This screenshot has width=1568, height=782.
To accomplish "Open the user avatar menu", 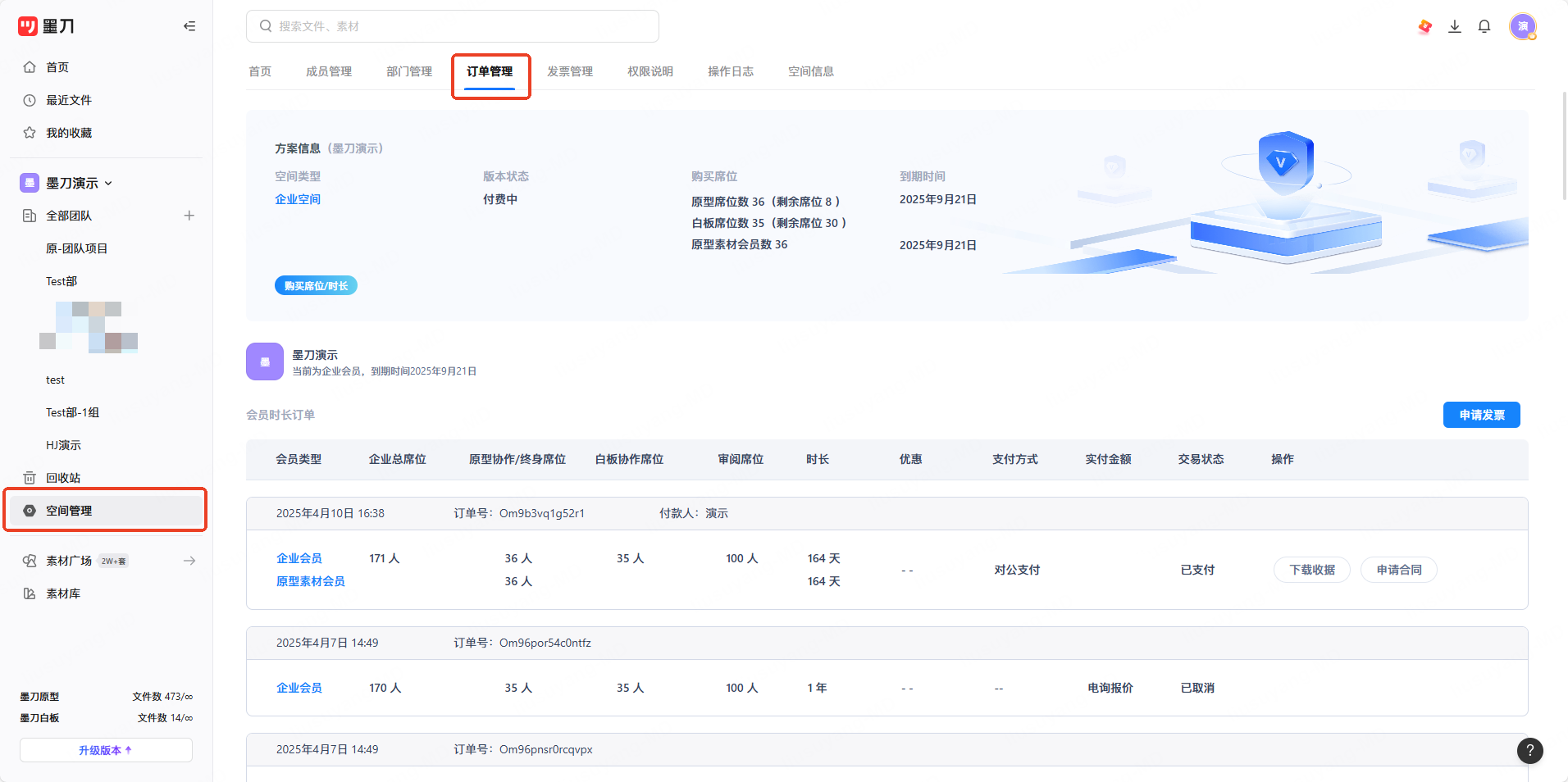I will click(x=1523, y=26).
